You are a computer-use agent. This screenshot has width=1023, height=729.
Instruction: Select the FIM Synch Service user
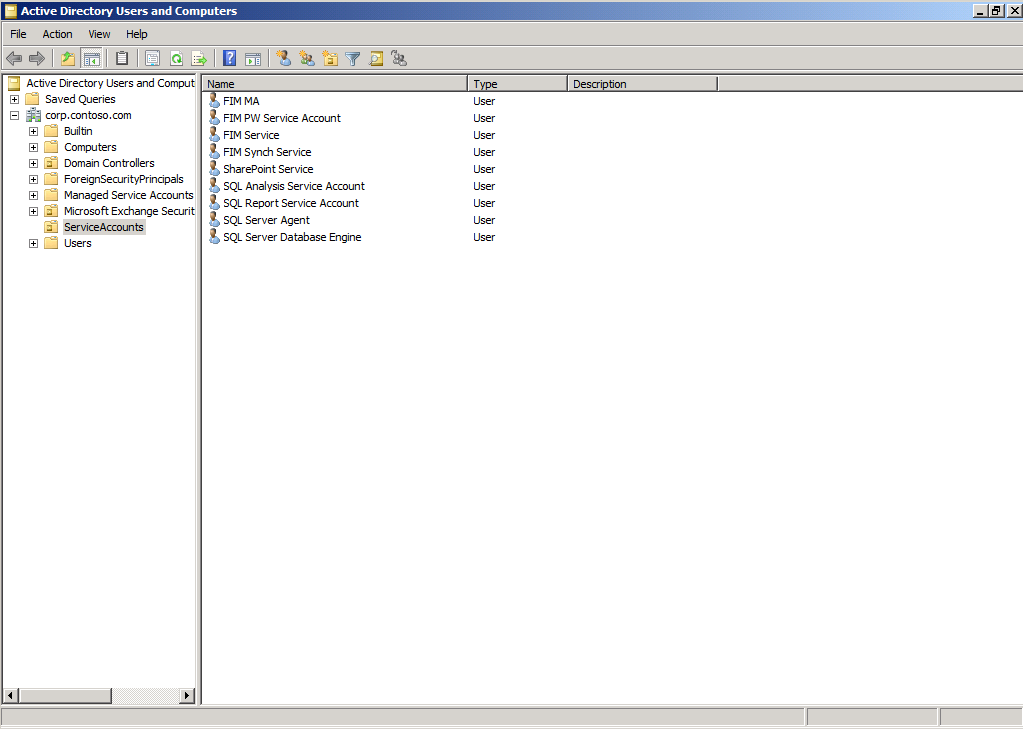(267, 152)
